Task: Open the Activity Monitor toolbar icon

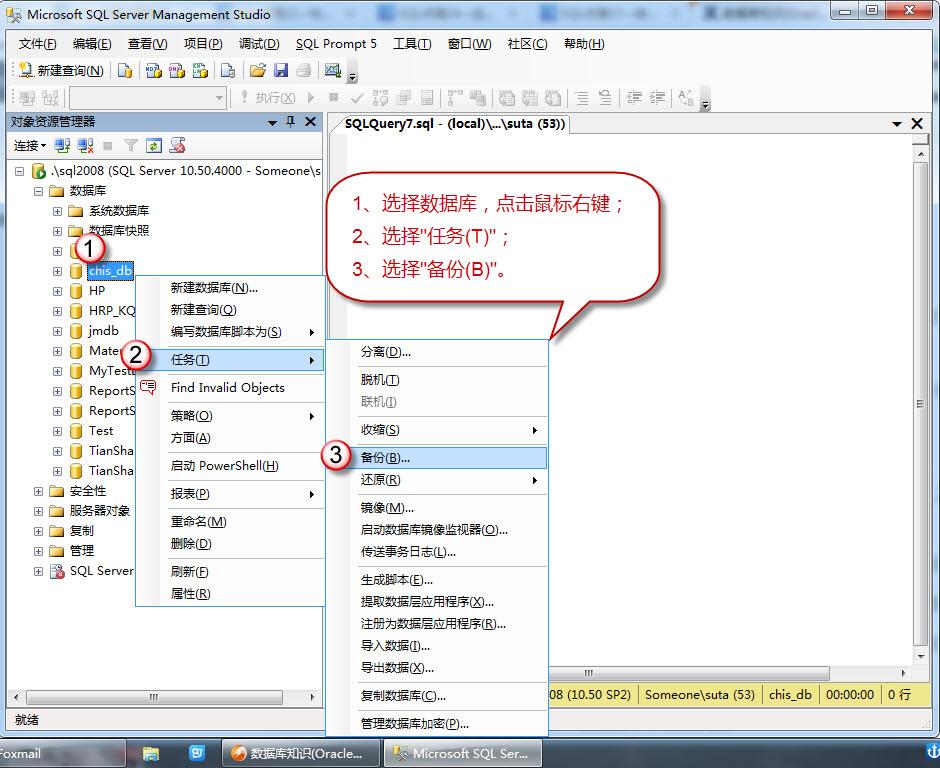Action: pos(333,71)
